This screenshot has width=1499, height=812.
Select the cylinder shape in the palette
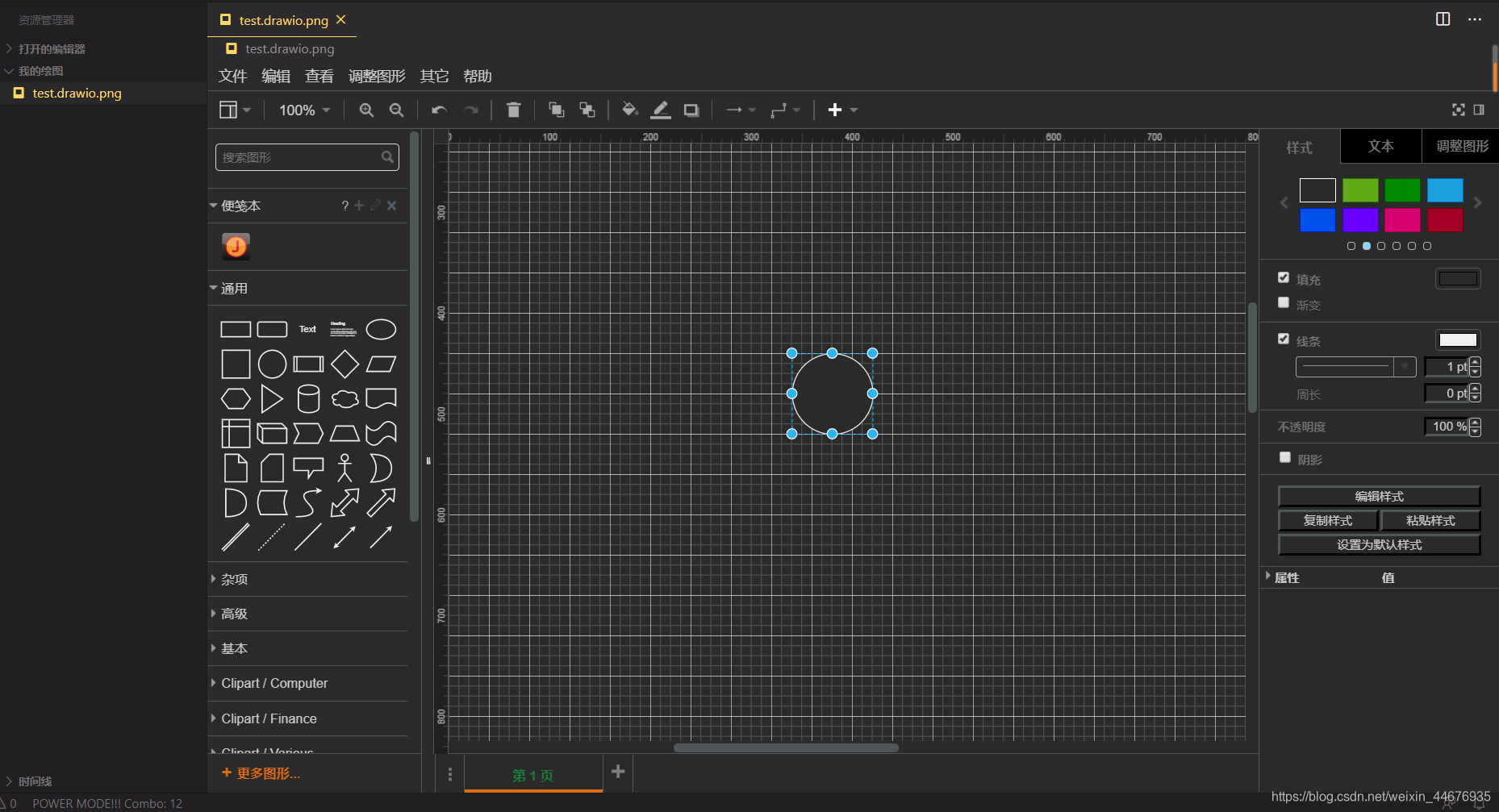(308, 399)
